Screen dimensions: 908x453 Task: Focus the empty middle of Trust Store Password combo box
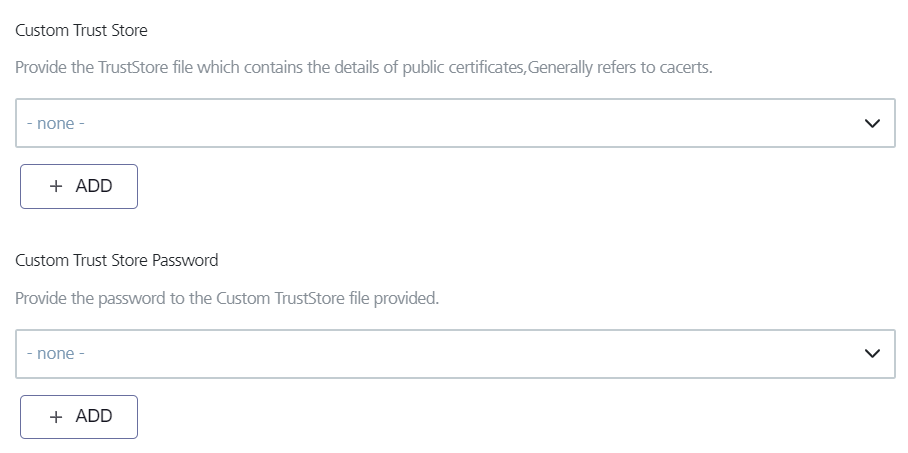pyautogui.click(x=455, y=354)
